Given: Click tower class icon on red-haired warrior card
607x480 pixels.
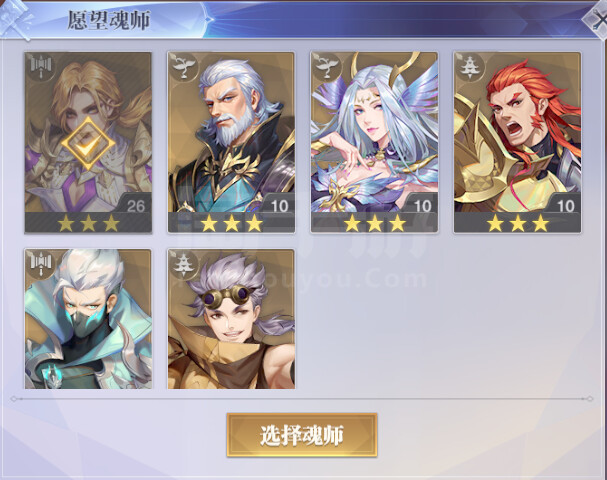Looking at the screenshot, I should click(471, 68).
